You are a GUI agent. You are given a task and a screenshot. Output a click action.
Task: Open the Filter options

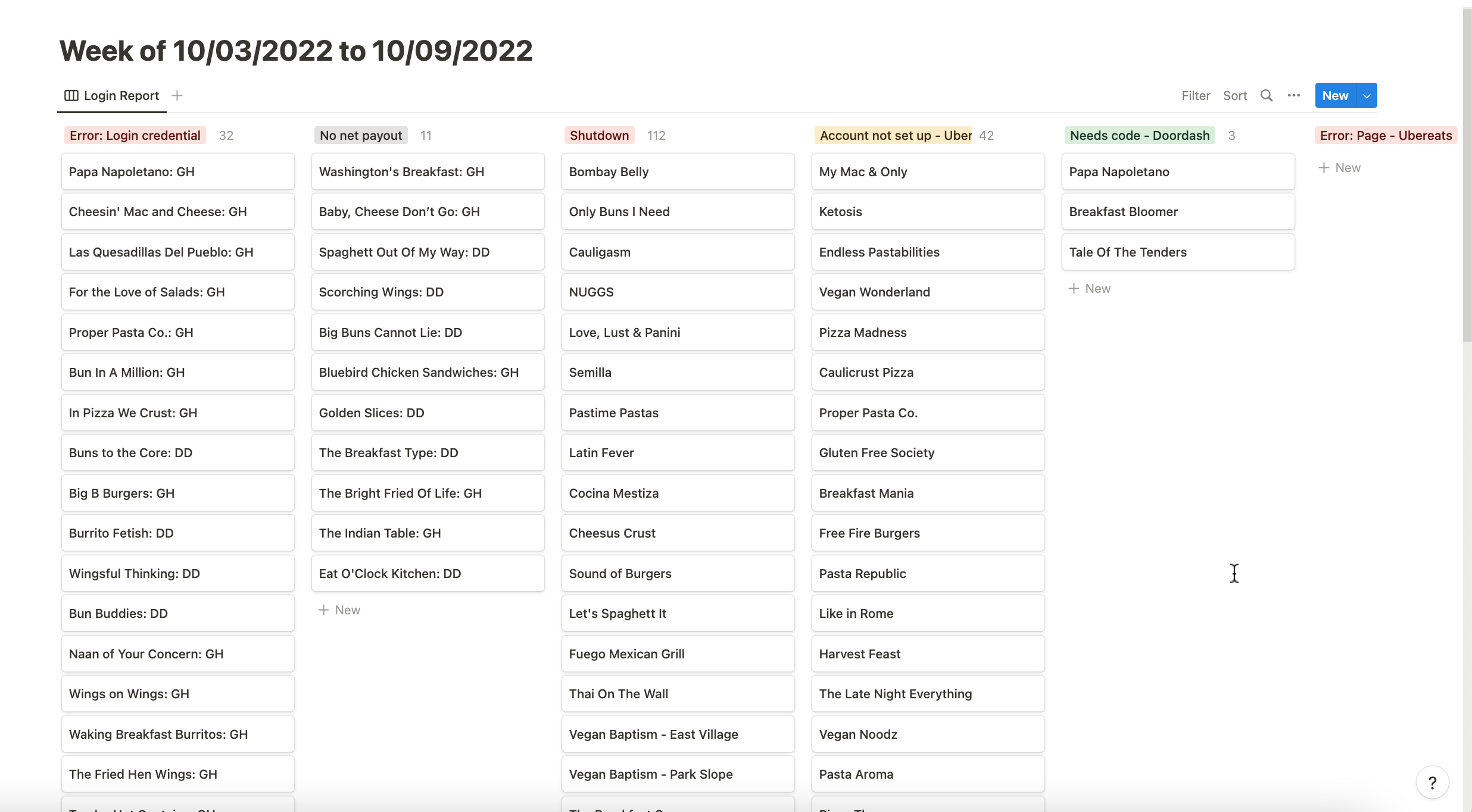click(x=1196, y=96)
